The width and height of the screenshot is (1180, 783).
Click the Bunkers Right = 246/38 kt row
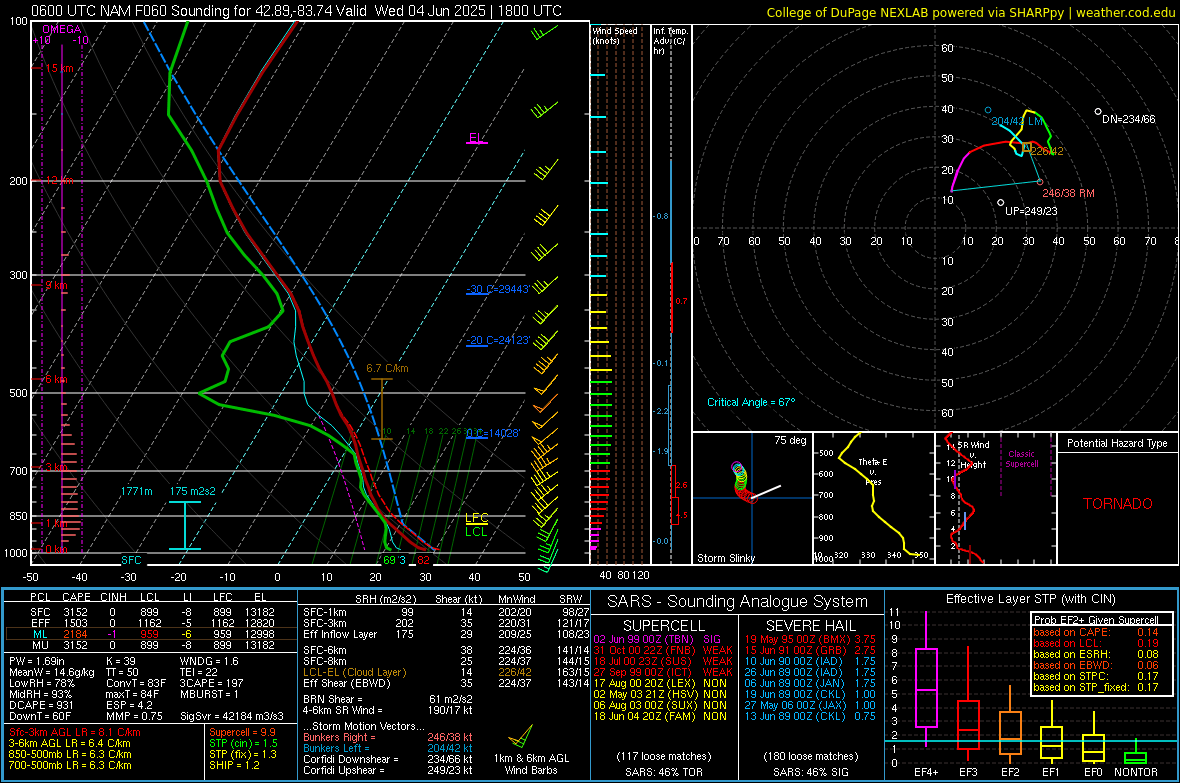click(x=388, y=737)
